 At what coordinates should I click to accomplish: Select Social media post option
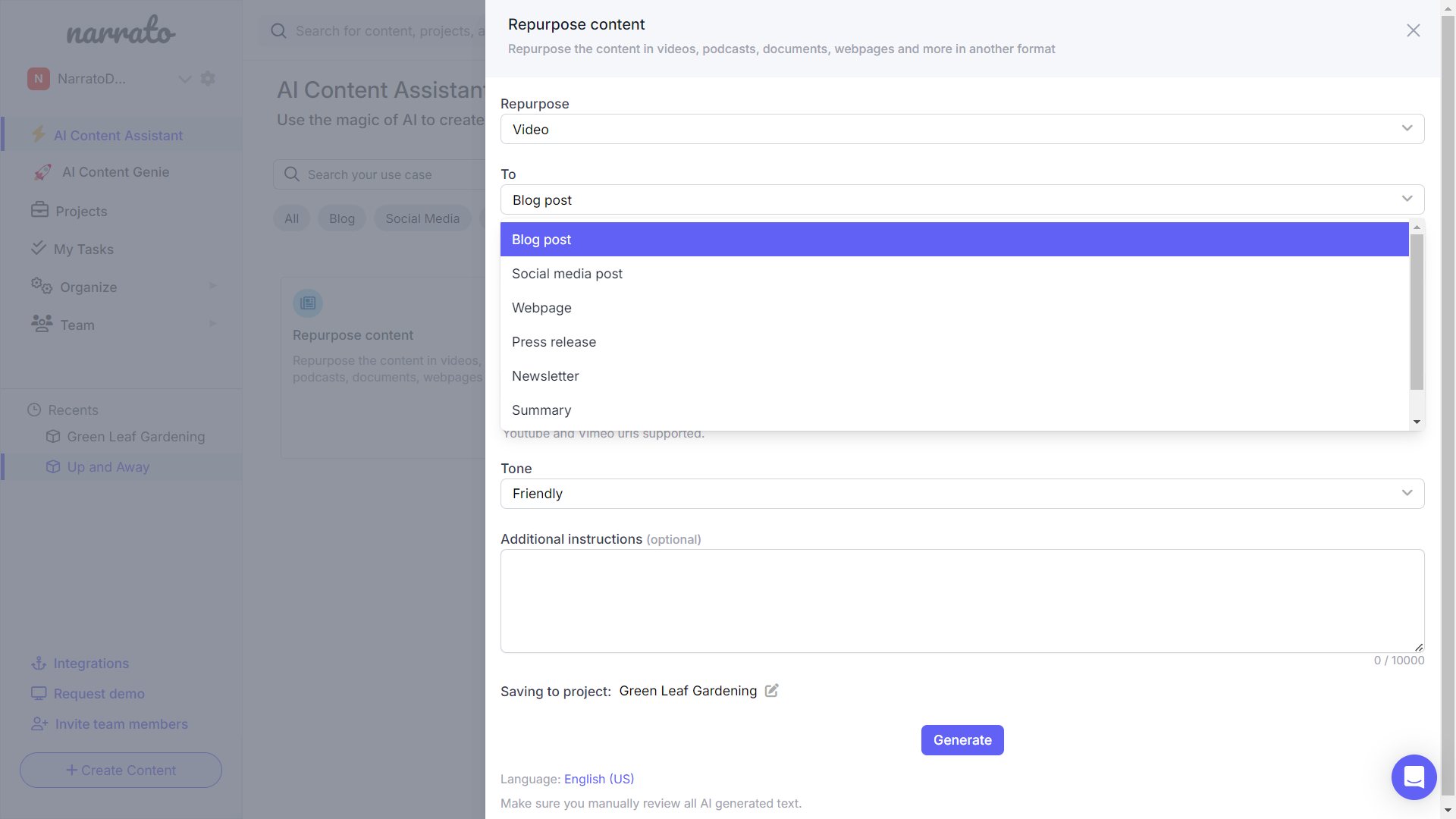(567, 274)
